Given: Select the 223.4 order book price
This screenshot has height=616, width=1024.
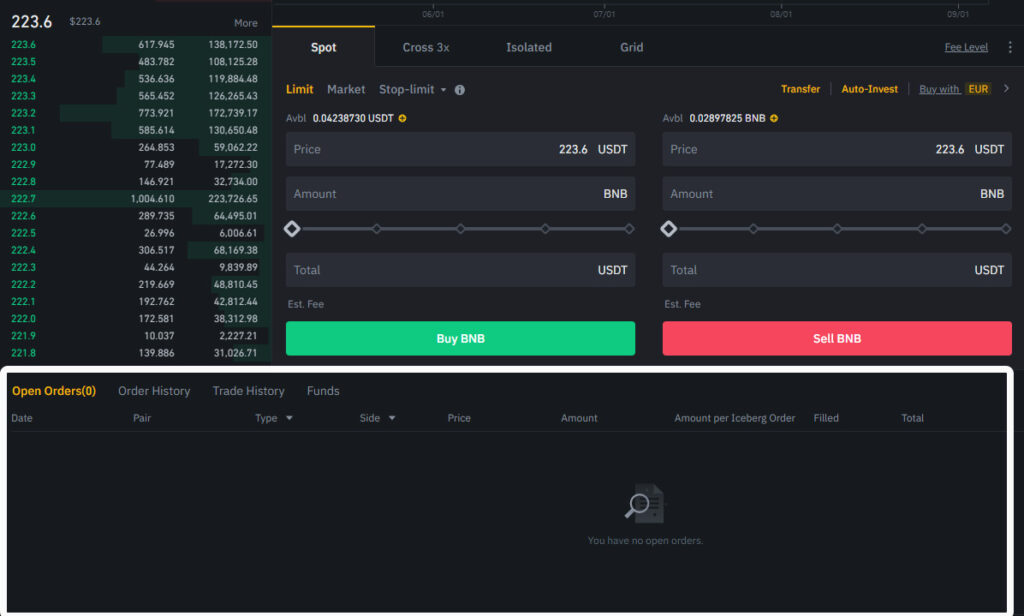Looking at the screenshot, I should (x=24, y=78).
